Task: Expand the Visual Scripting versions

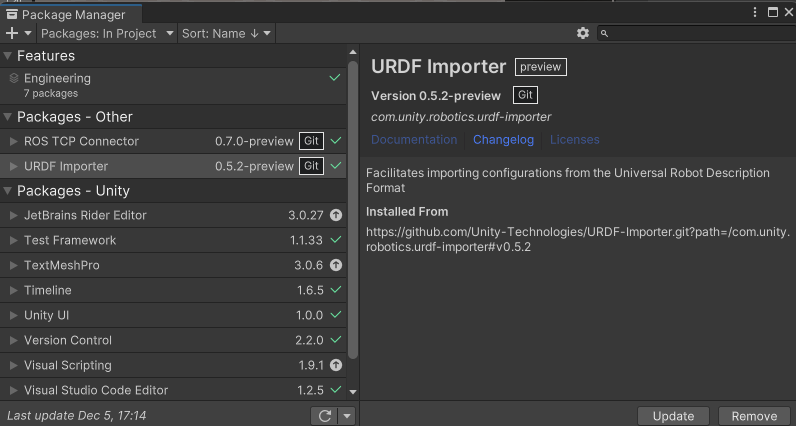Action: coord(14,365)
